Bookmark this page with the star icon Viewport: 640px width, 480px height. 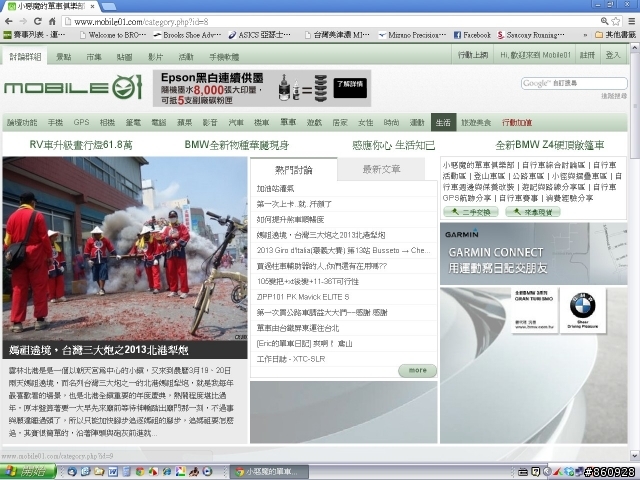[x=616, y=21]
